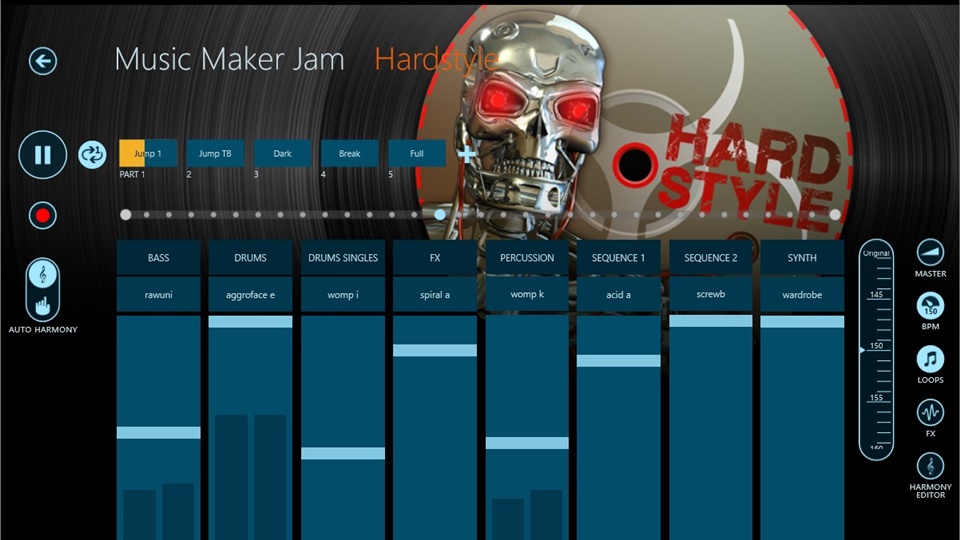The width and height of the screenshot is (960, 540).
Task: Toggle Auto Harmony switch
Action: click(x=43, y=290)
